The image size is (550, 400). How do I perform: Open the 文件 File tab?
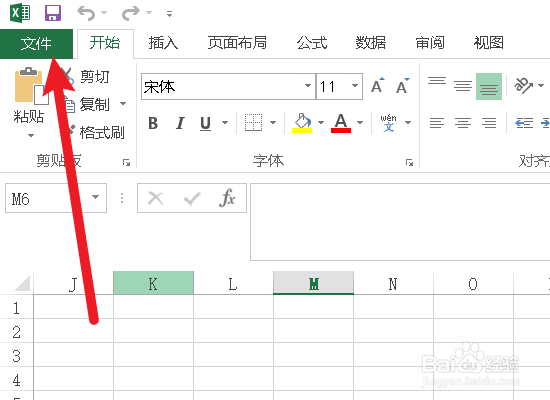click(x=36, y=44)
